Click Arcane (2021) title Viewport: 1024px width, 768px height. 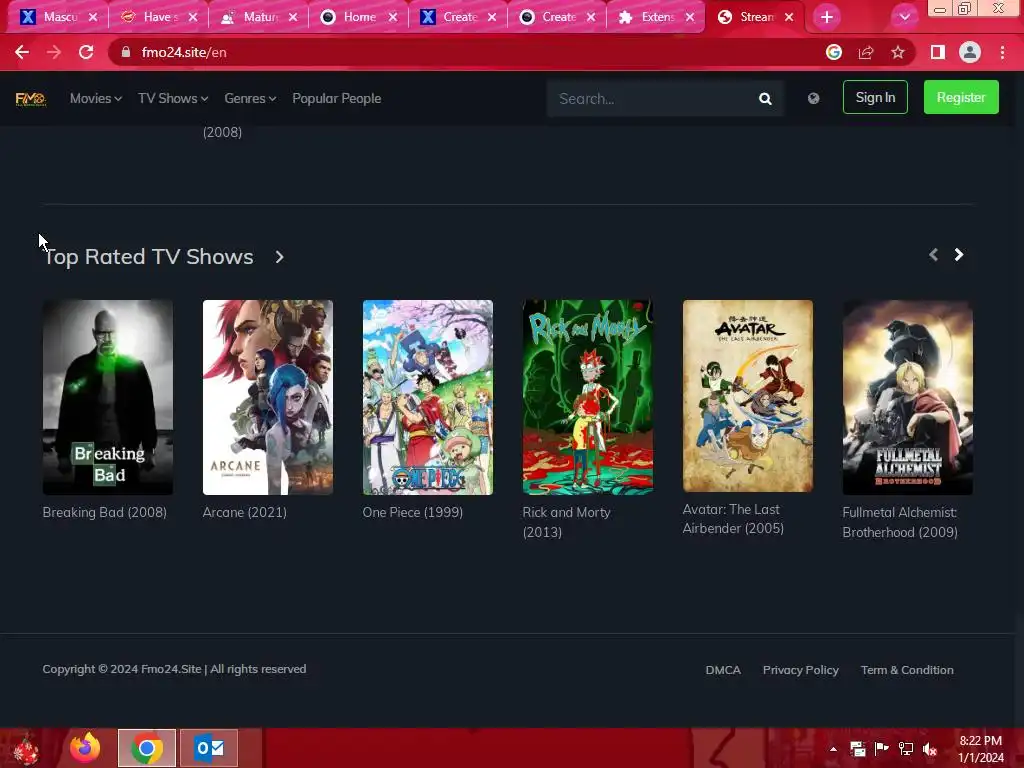245,513
